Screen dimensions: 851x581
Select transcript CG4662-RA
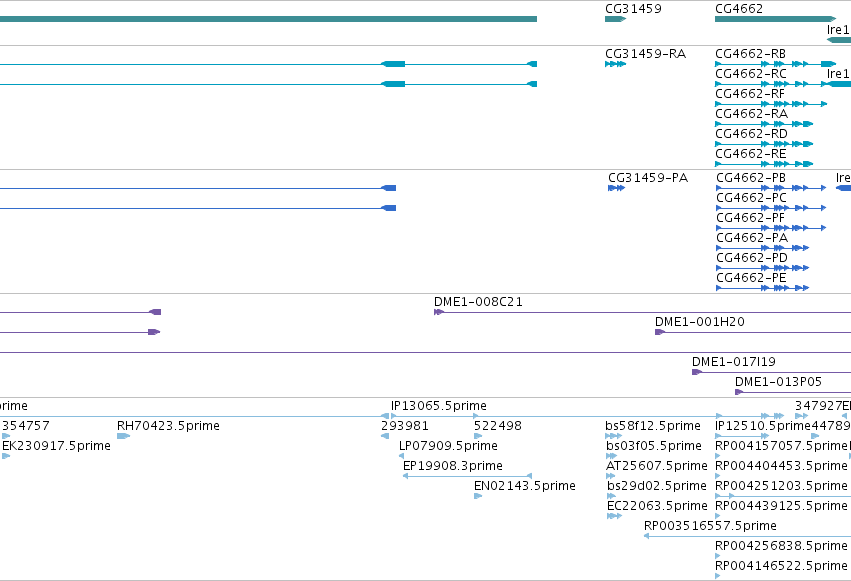[x=751, y=114]
